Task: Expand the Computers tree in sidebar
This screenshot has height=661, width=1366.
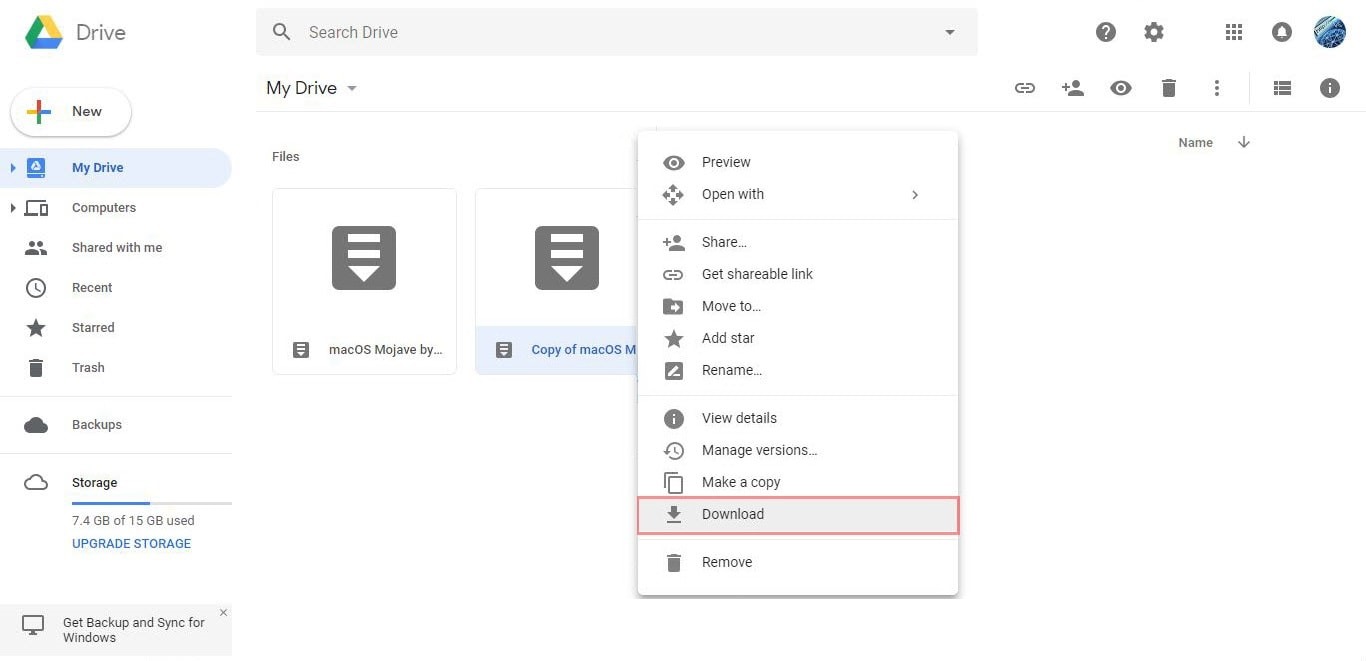Action: [13, 208]
